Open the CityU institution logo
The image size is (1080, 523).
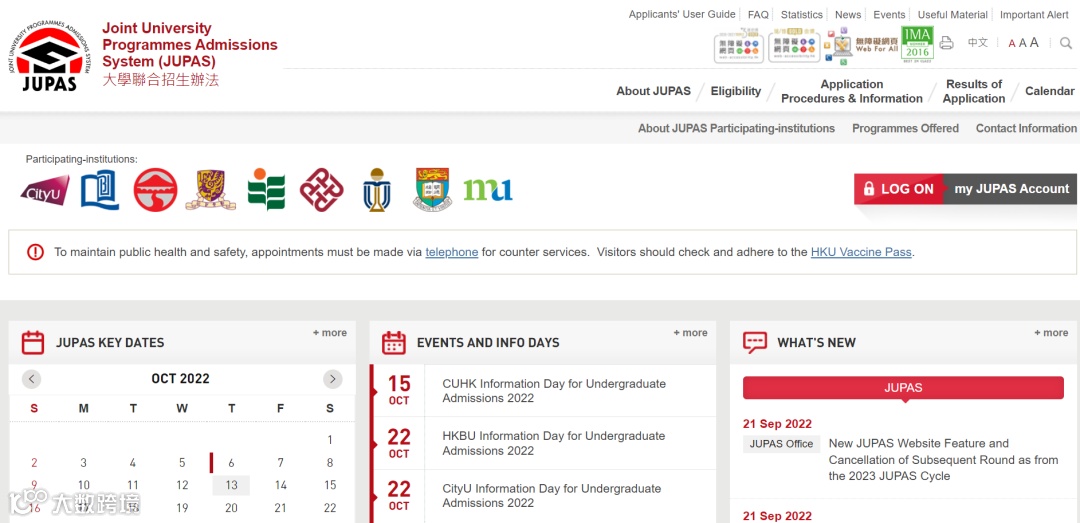tap(45, 190)
